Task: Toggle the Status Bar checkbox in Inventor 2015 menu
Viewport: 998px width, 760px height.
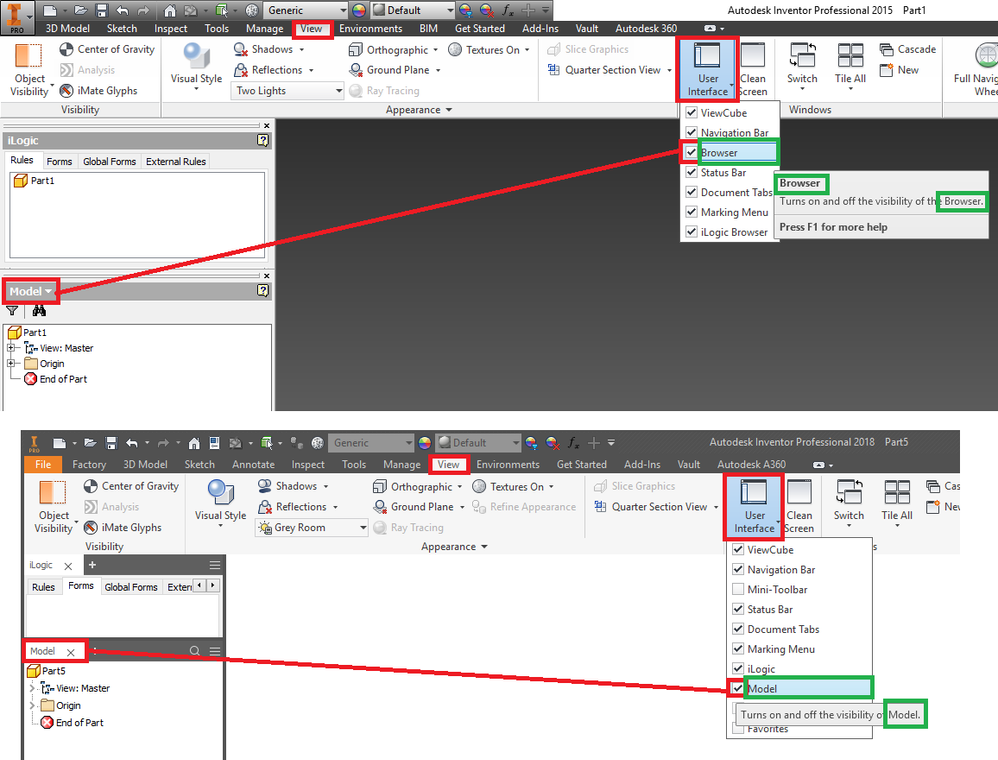Action: 691,172
